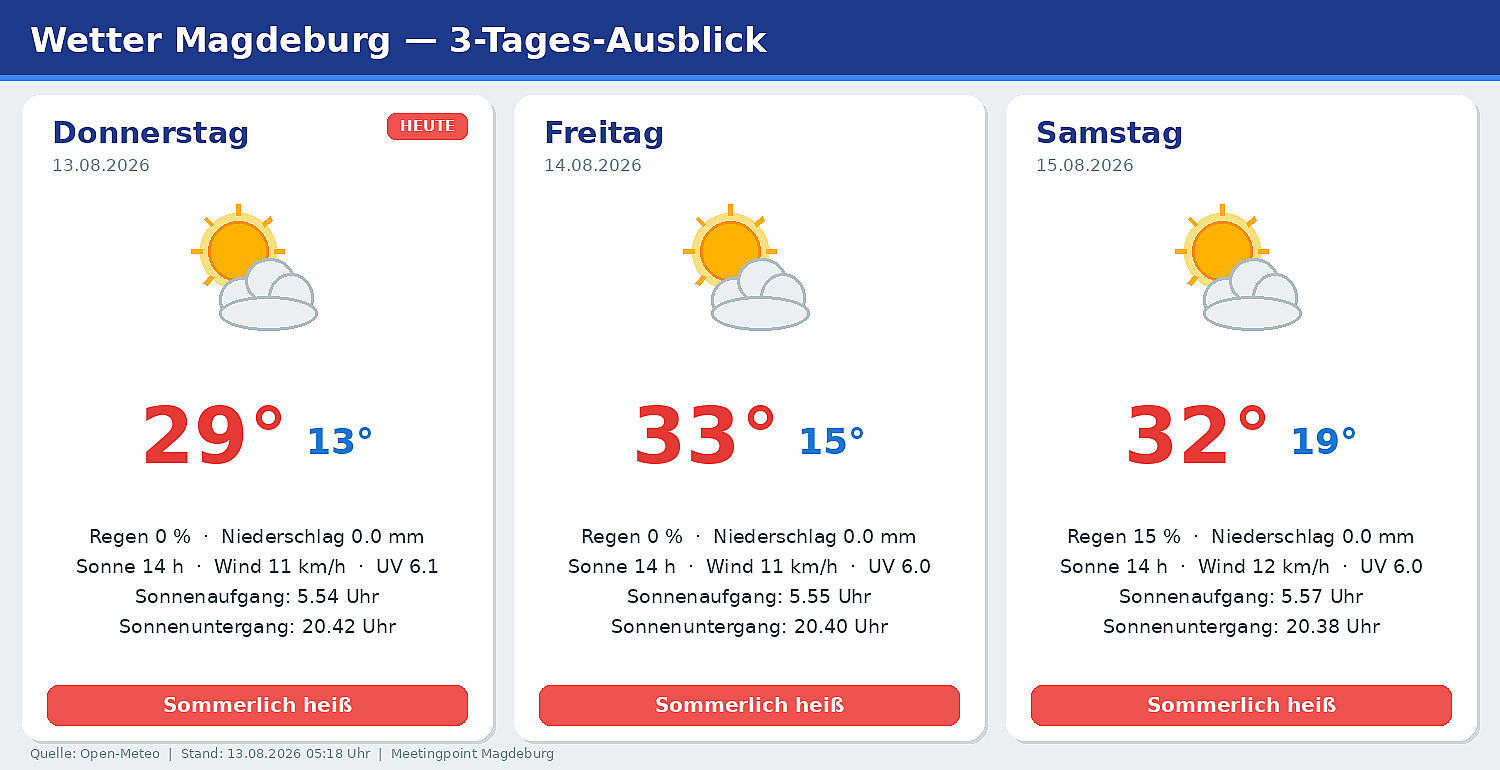Click Friday's sun and cloud icon

746,267
